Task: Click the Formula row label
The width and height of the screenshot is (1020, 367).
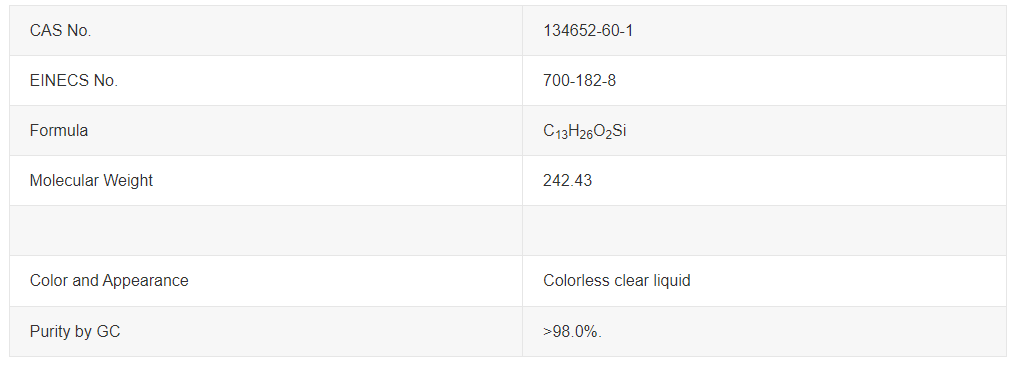Action: point(59,131)
